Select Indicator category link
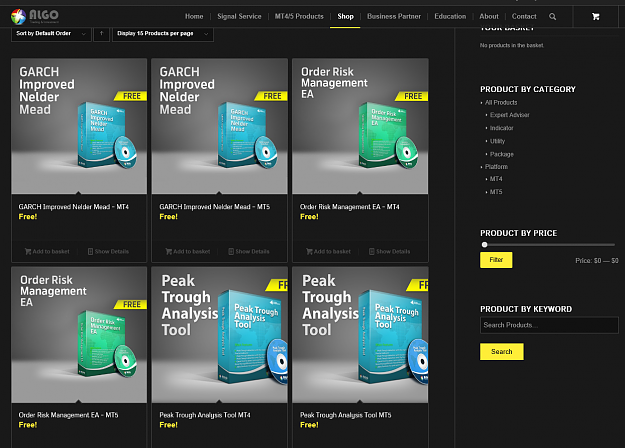Screen dimensions: 625x448 (501, 128)
